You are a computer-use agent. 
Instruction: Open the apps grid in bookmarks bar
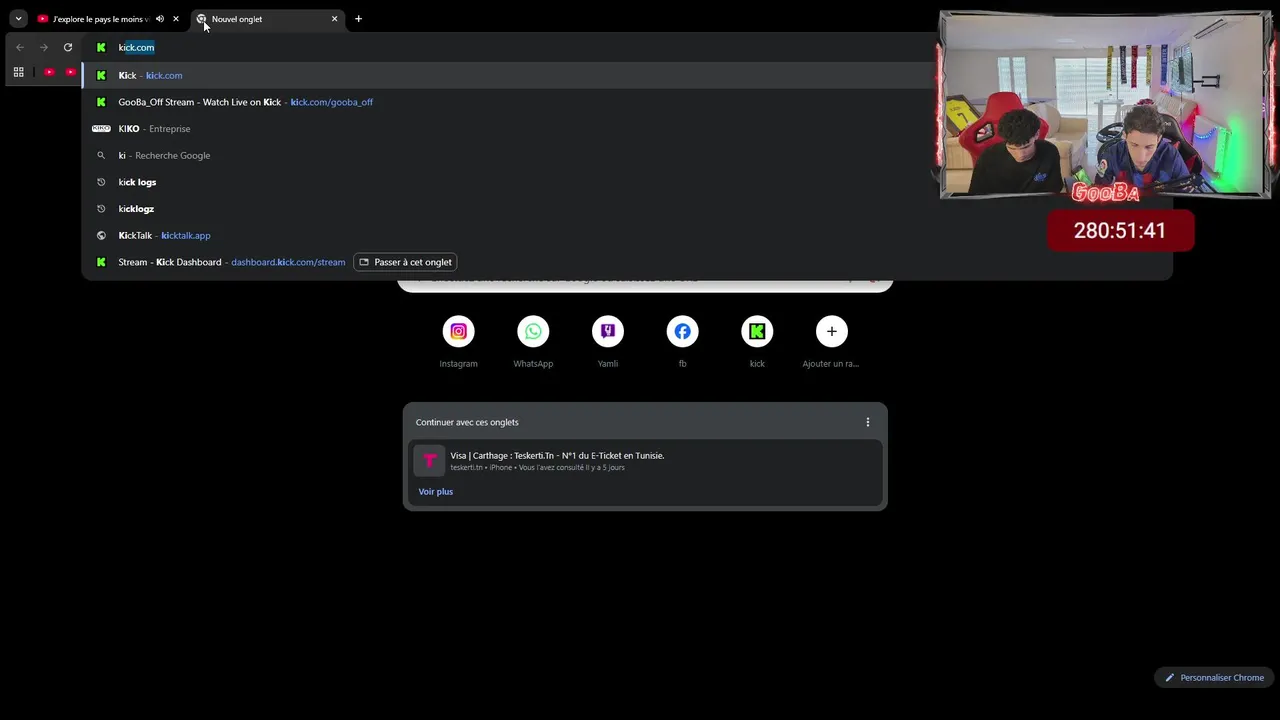[x=18, y=72]
